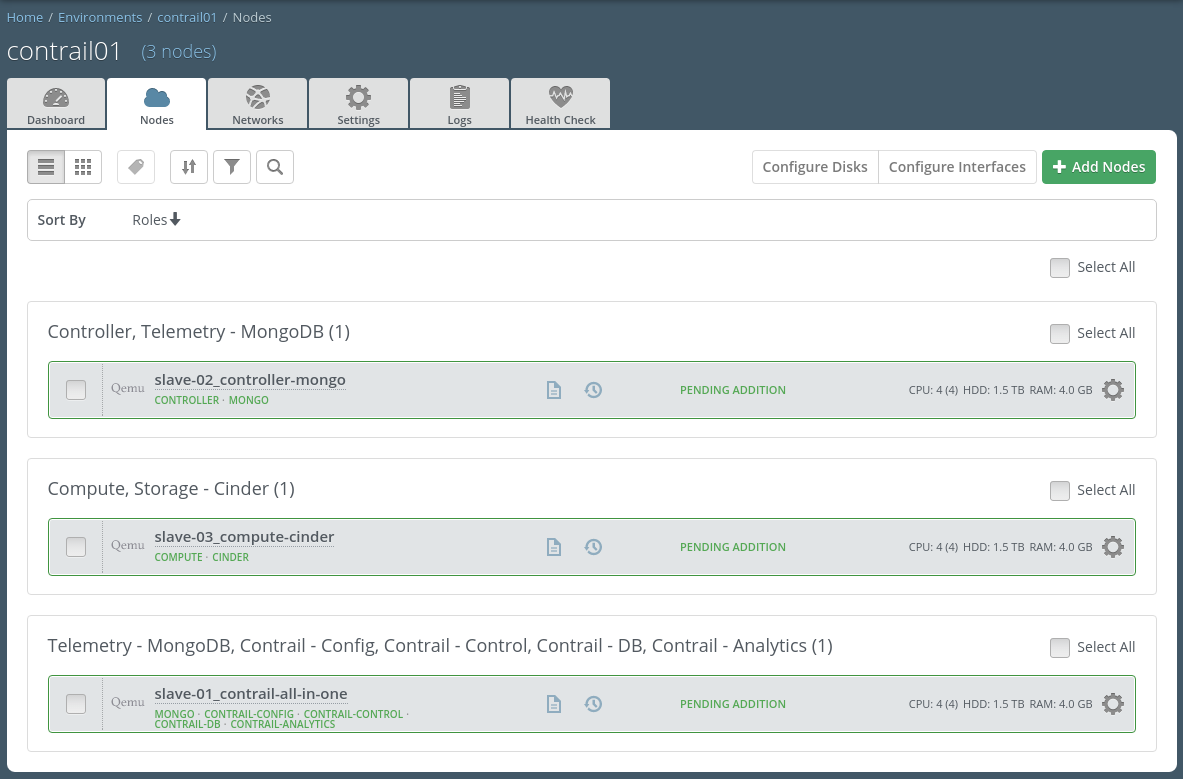The height and width of the screenshot is (779, 1183).
Task: Select the slave-03_compute-cinder node checkbox
Action: point(75,547)
